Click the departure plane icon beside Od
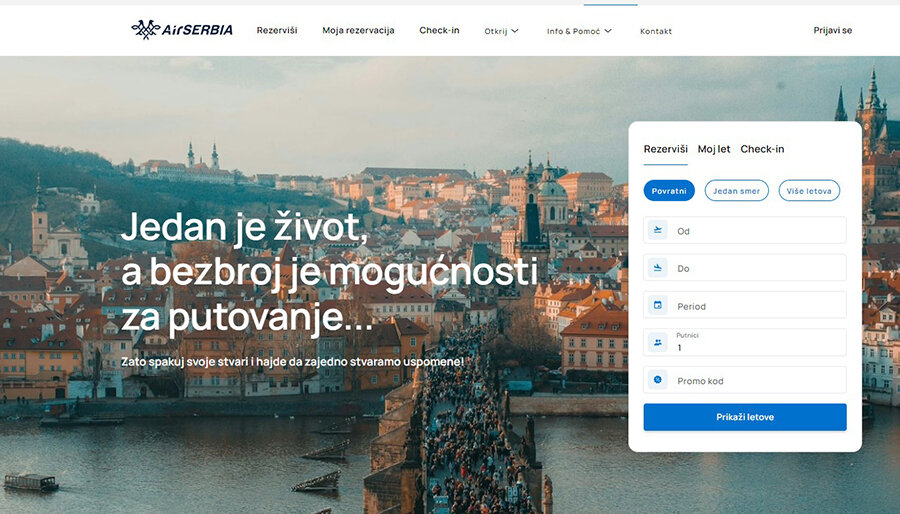The image size is (900, 514). tap(658, 230)
